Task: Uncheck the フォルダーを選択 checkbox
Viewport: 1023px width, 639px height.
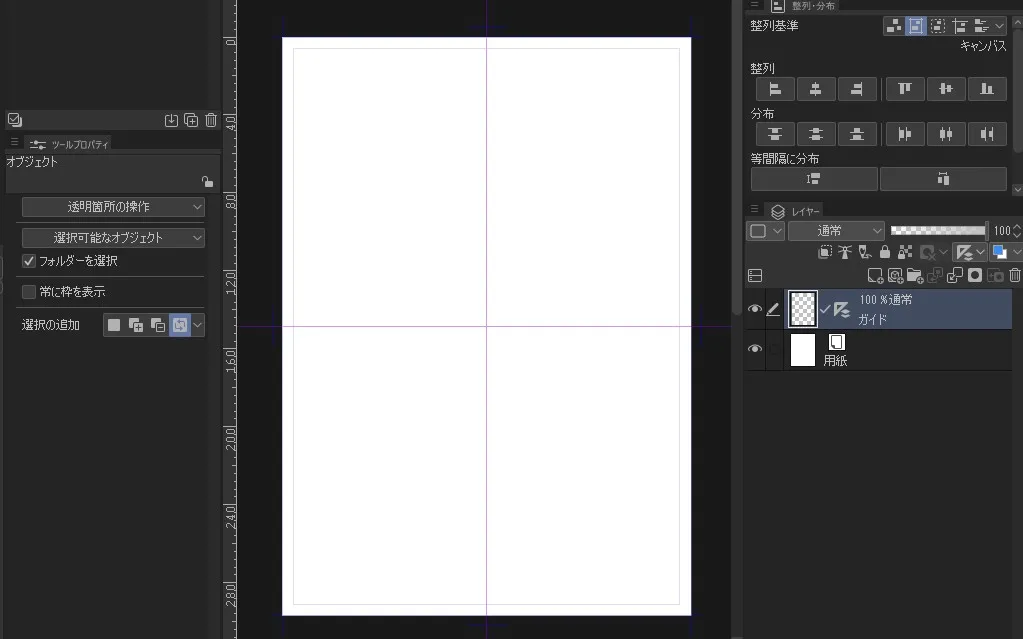Action: coord(27,262)
